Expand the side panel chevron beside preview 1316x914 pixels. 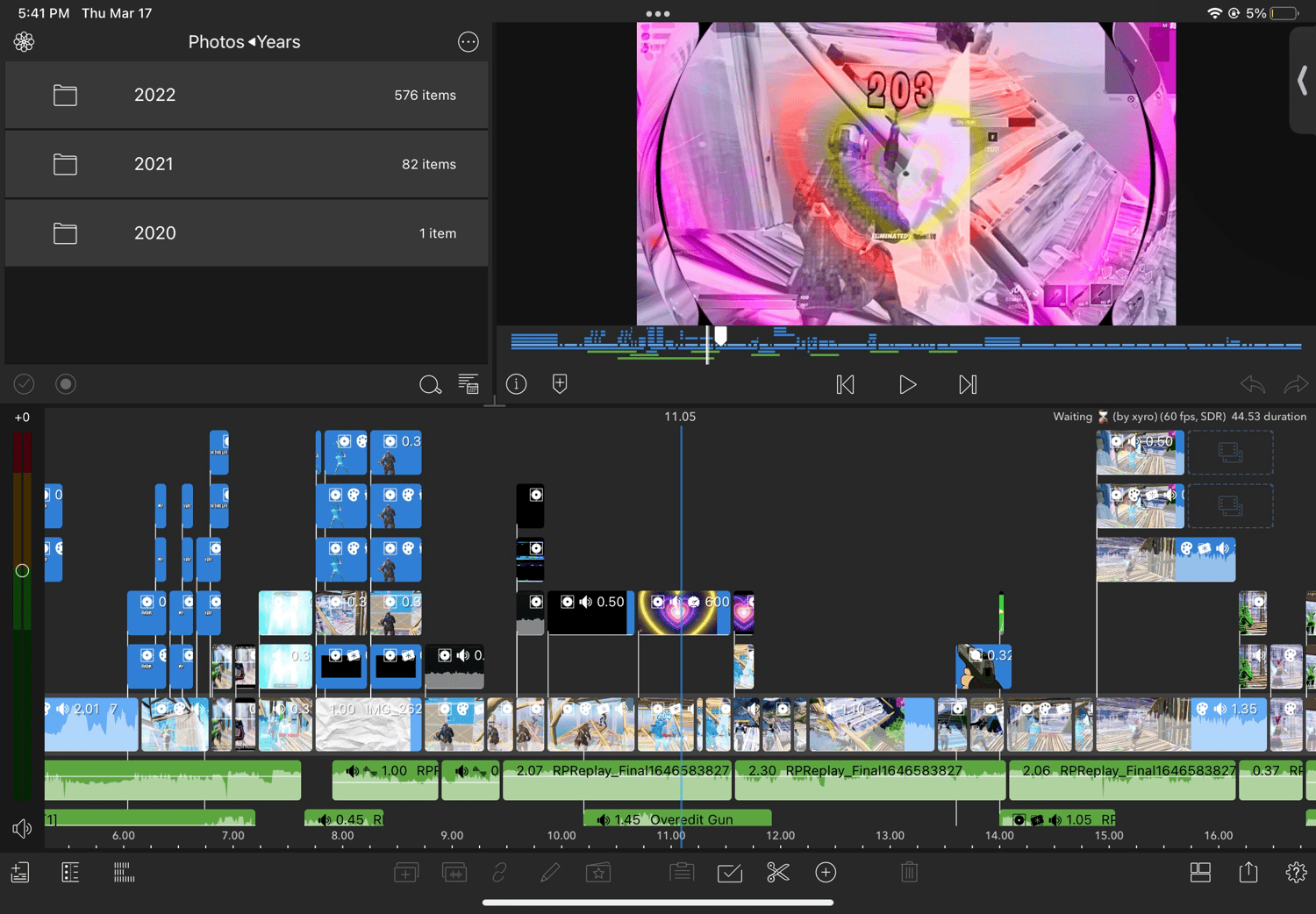pos(1303,81)
